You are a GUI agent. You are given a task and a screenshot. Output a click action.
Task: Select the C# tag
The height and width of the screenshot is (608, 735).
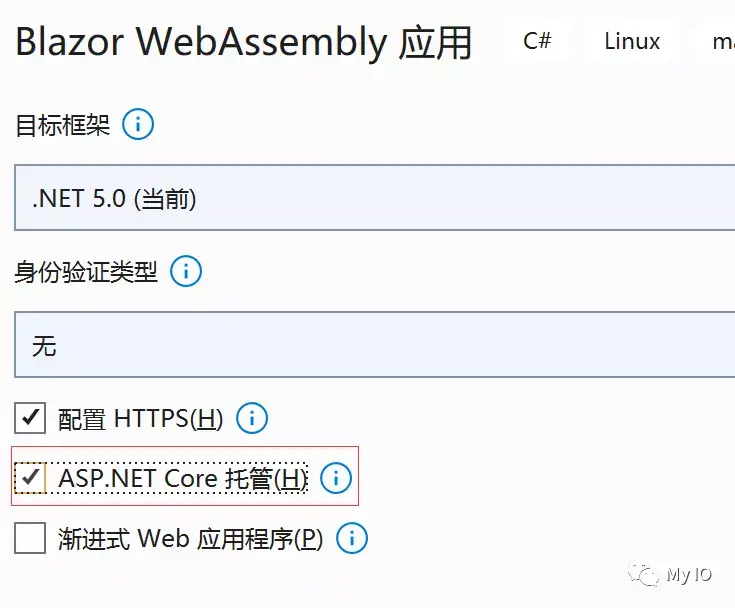[537, 41]
